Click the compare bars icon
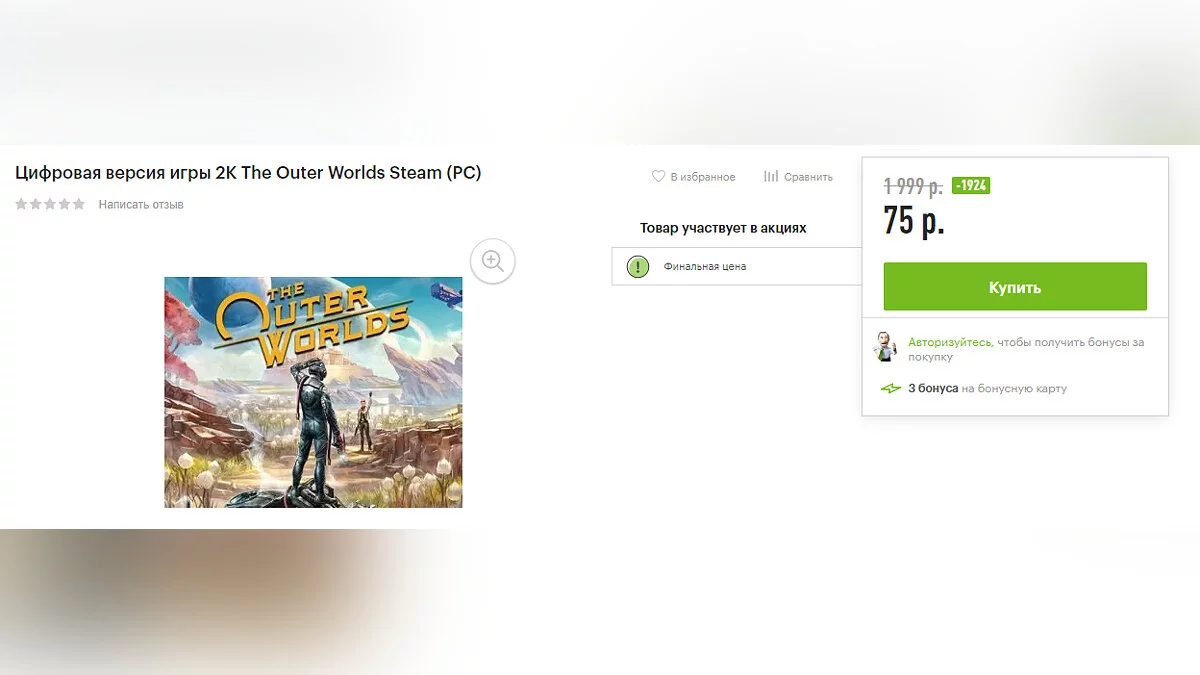 pos(771,177)
